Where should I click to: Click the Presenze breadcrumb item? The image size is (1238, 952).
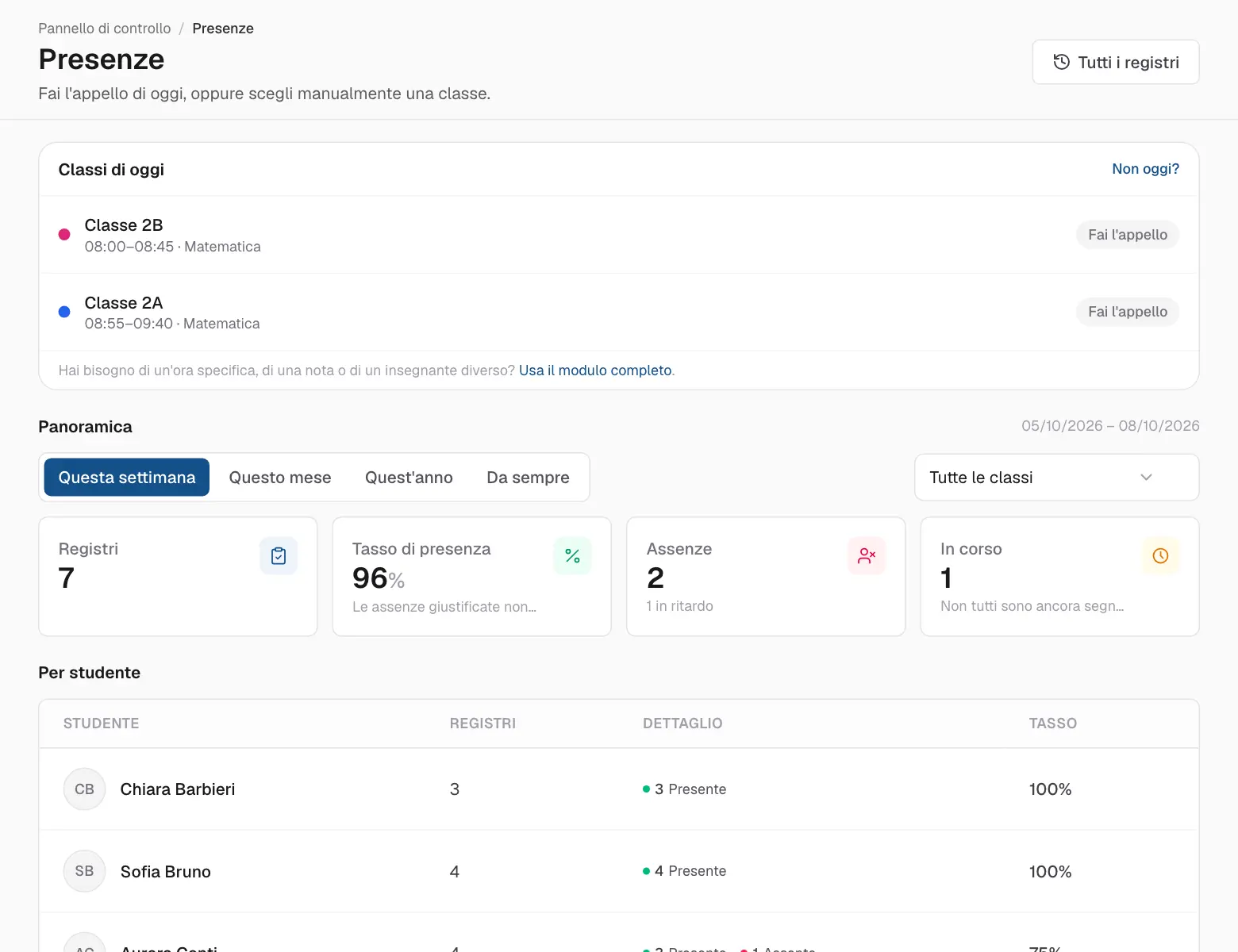(x=223, y=29)
